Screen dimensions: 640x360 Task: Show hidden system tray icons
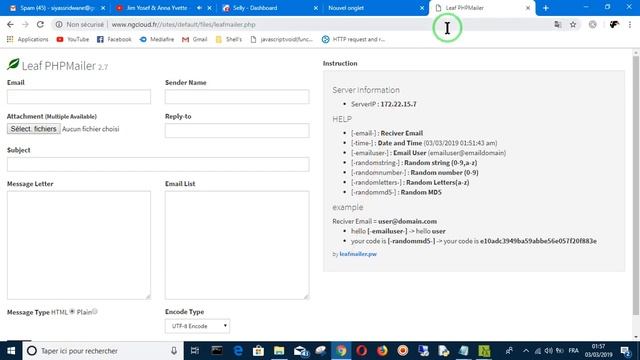tap(526, 351)
